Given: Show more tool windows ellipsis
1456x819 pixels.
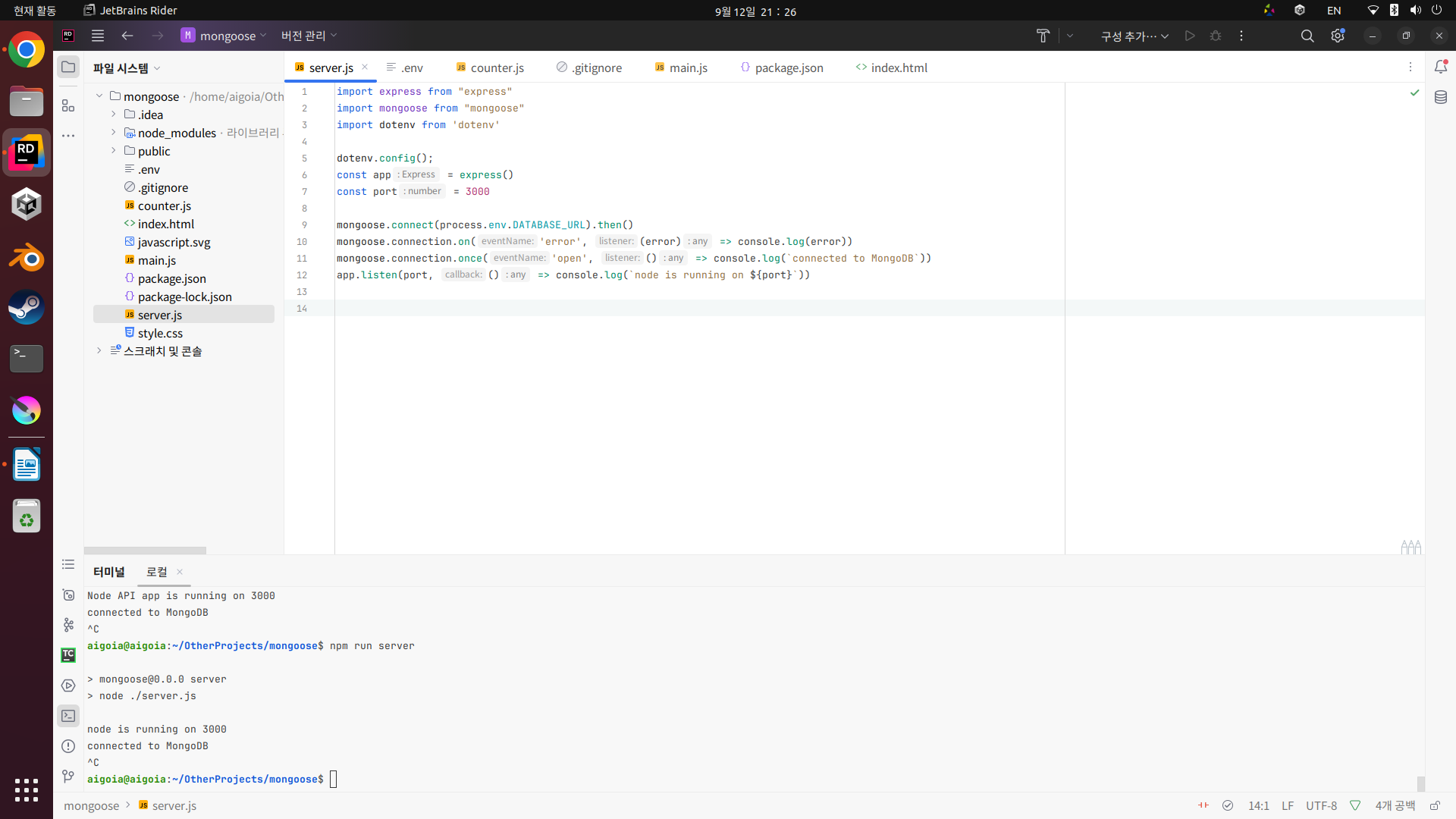Looking at the screenshot, I should [x=68, y=136].
